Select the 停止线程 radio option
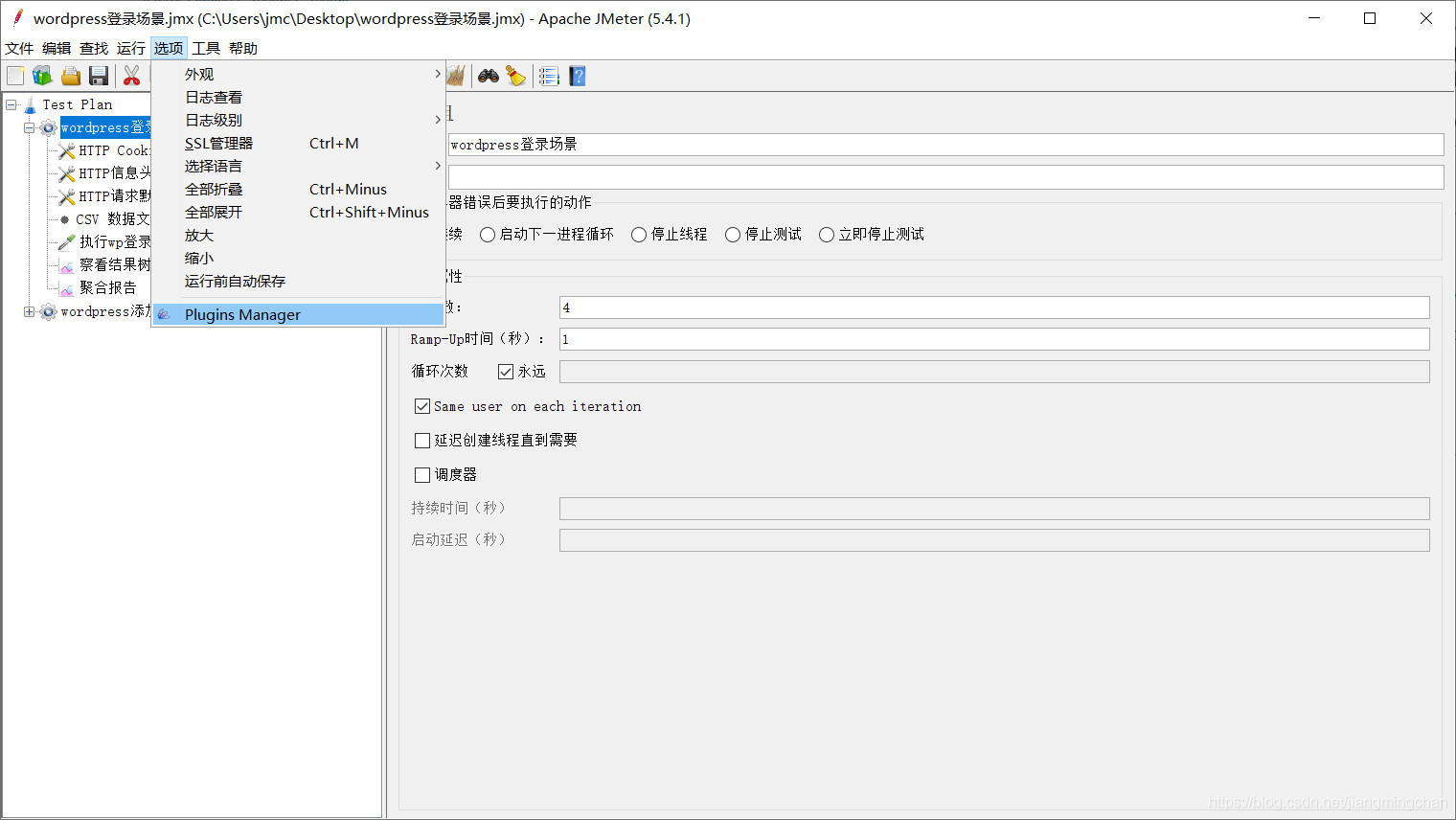This screenshot has height=820, width=1456. click(639, 235)
